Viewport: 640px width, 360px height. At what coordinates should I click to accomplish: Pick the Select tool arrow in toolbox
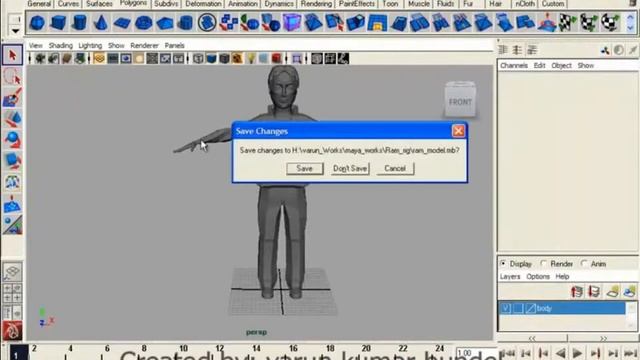pos(12,55)
